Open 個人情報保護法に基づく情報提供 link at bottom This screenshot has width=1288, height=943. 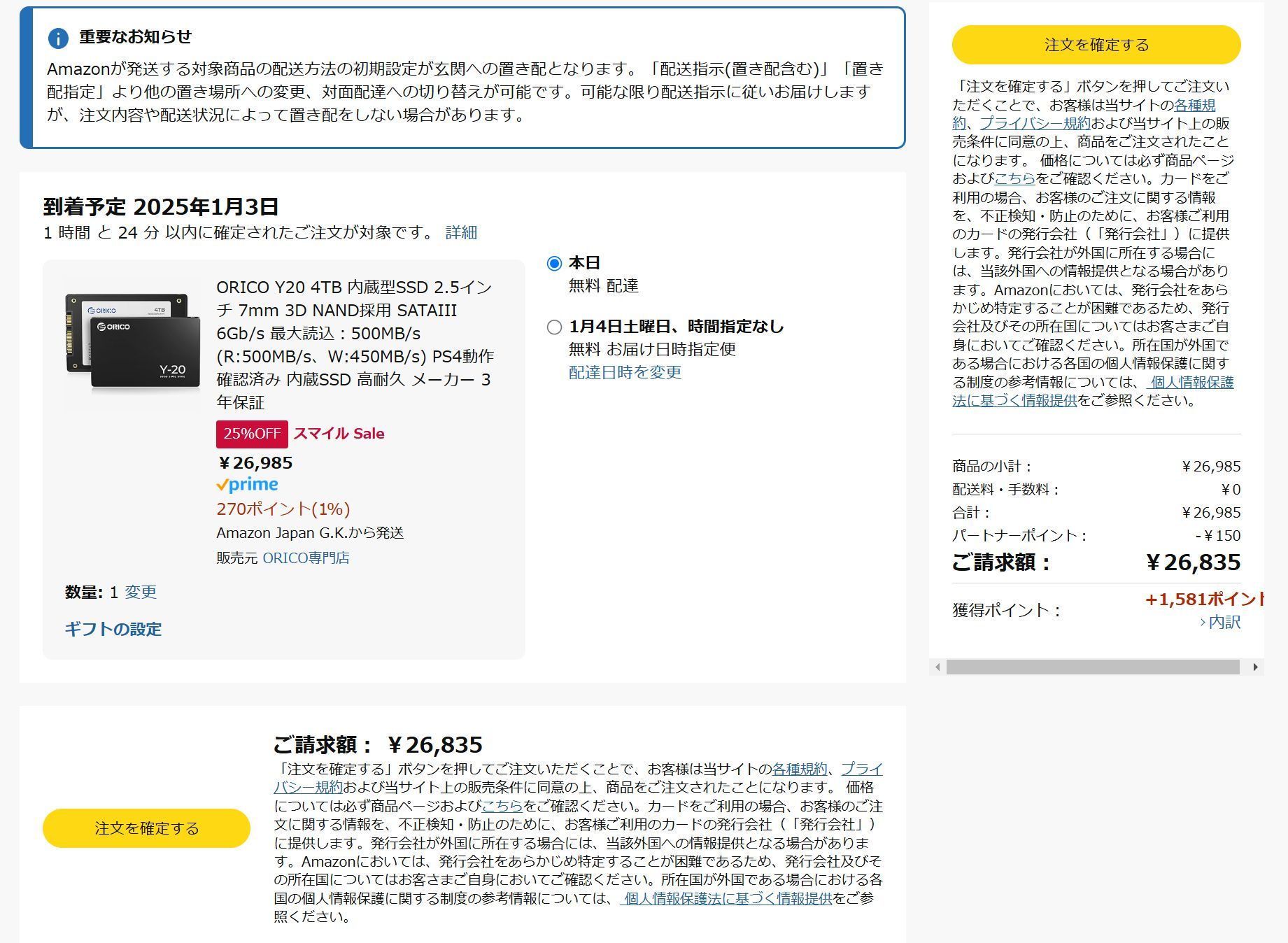727,898
